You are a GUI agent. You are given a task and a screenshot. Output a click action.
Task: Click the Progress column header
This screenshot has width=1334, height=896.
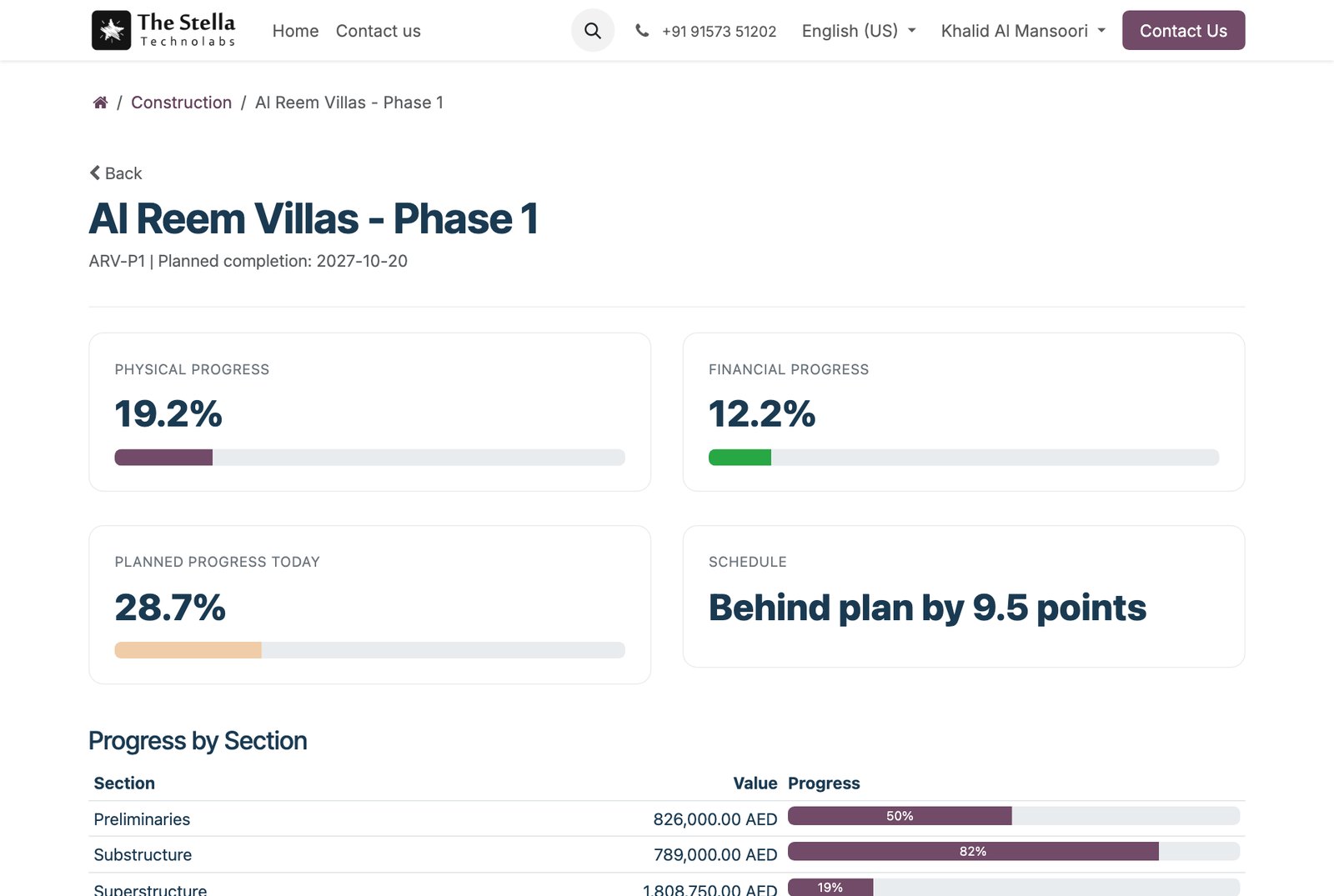click(824, 783)
